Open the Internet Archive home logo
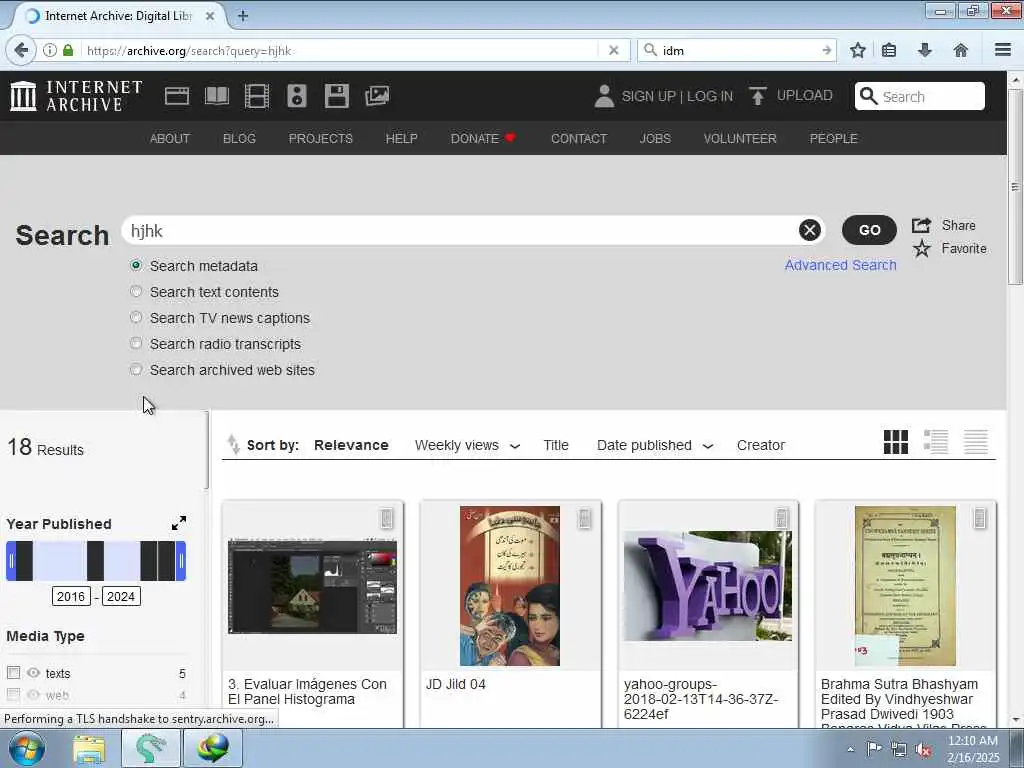1024x768 pixels. pyautogui.click(x=76, y=96)
